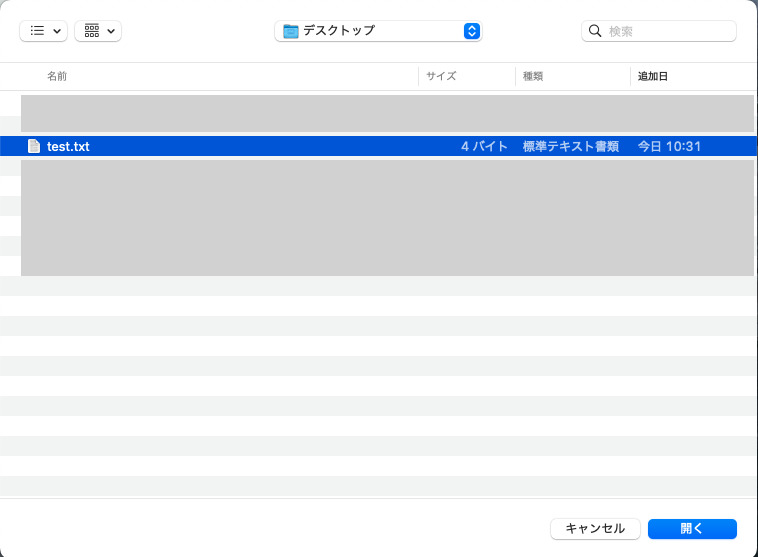The width and height of the screenshot is (758, 557).
Task: Expand the grouping options chevron
Action: coord(110,31)
